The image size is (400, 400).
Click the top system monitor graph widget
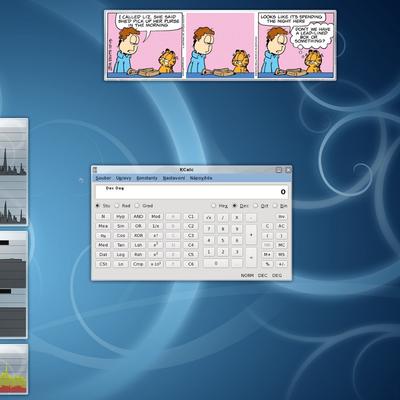pos(13,172)
